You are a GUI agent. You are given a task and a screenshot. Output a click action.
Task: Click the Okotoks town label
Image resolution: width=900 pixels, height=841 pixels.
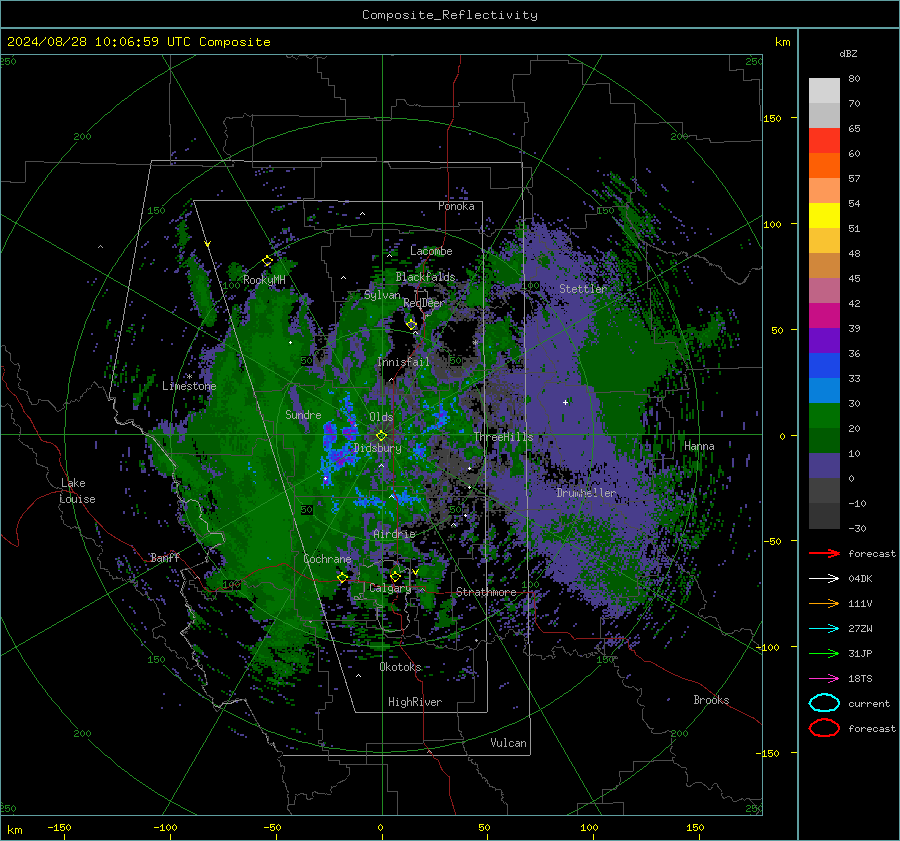[400, 667]
